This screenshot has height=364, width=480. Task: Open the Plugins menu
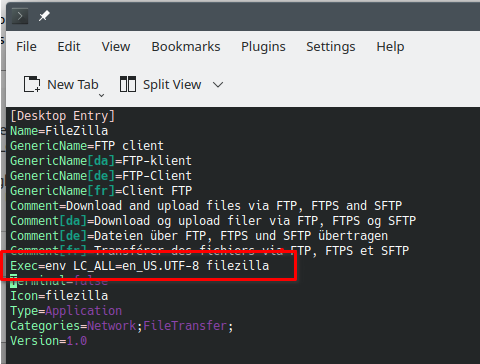click(x=263, y=47)
